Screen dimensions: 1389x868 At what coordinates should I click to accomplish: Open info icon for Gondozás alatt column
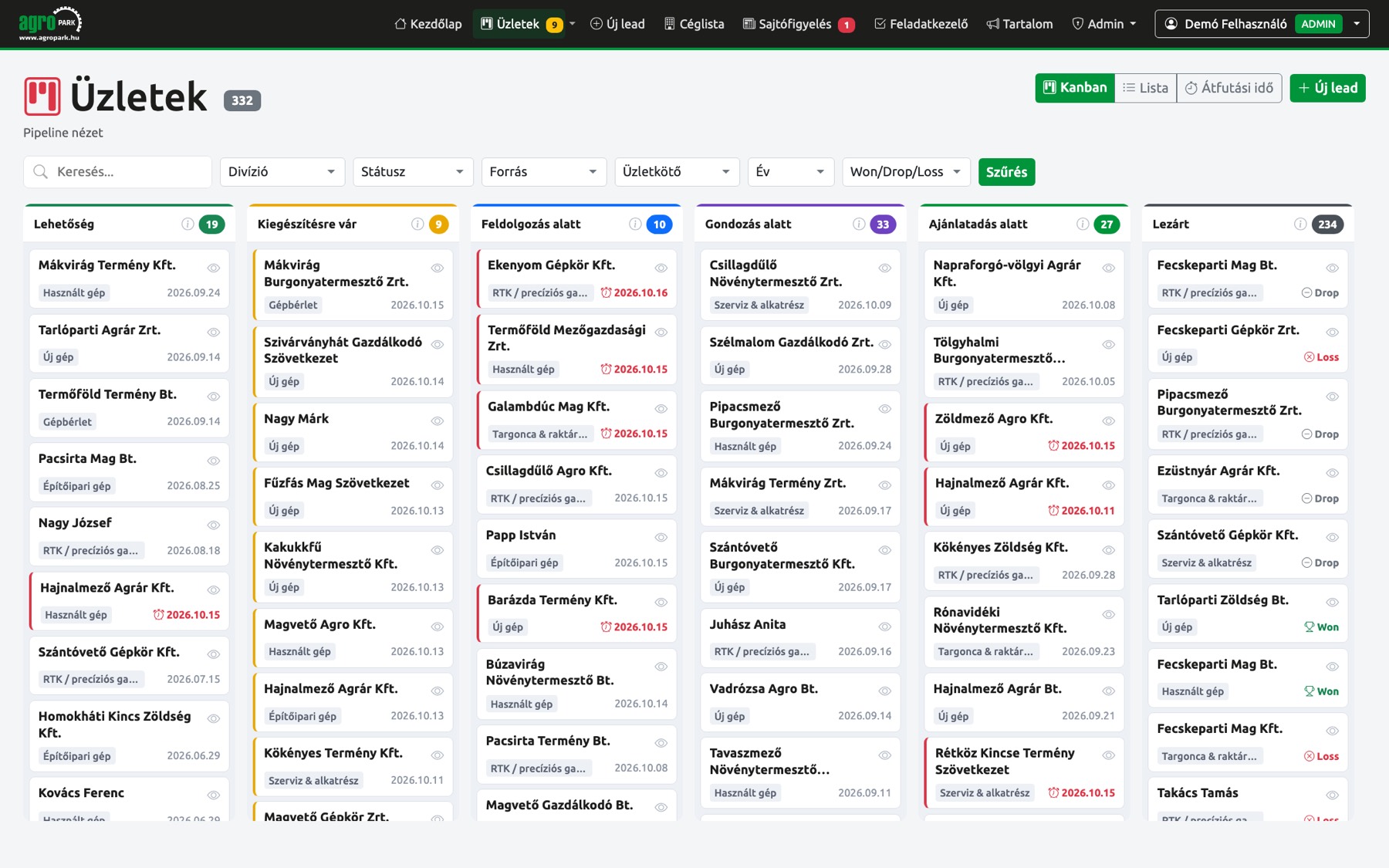[x=859, y=224]
